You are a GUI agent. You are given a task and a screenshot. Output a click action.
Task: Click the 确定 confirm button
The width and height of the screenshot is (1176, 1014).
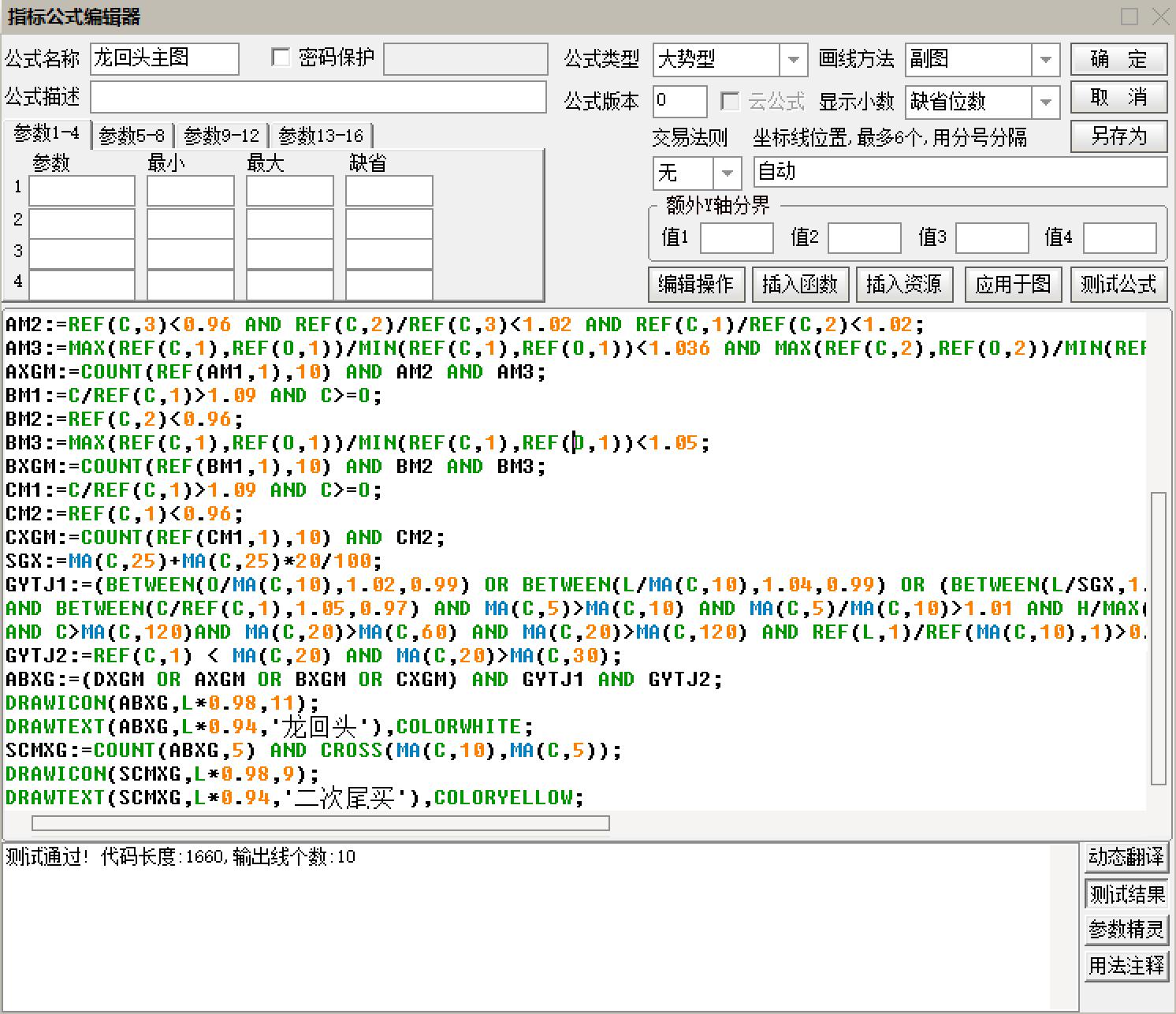coord(1118,59)
